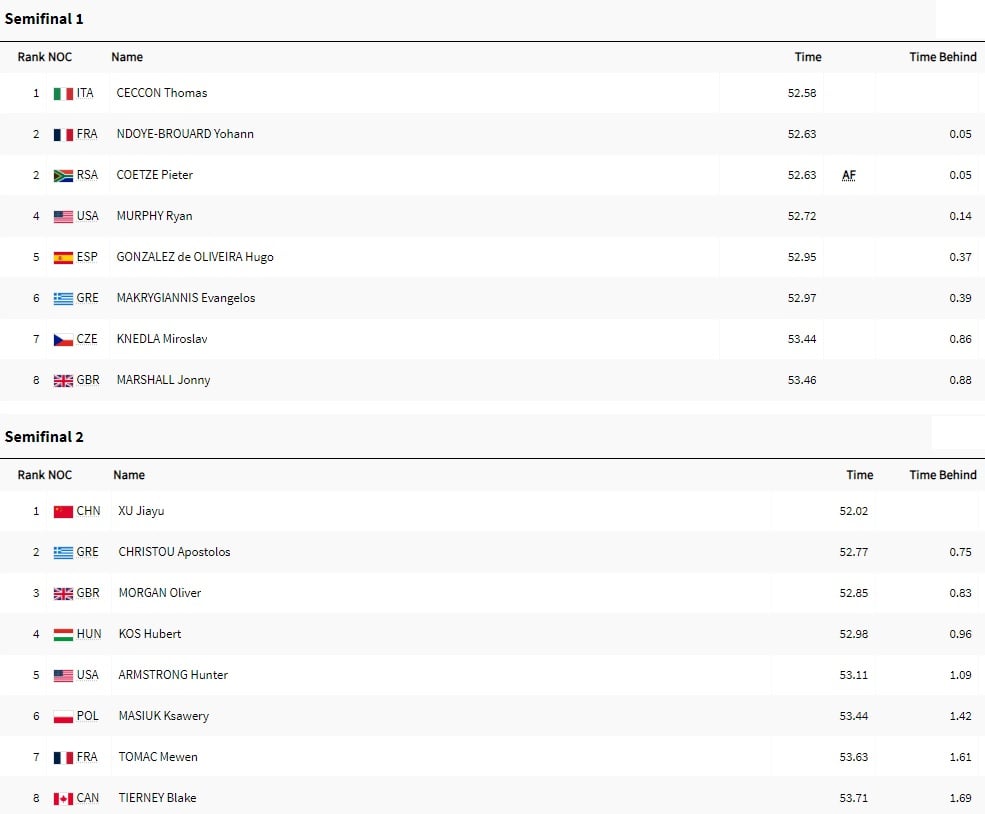This screenshot has width=985, height=814.
Task: Click the Czech flag icon next to CZE
Action: pos(63,340)
